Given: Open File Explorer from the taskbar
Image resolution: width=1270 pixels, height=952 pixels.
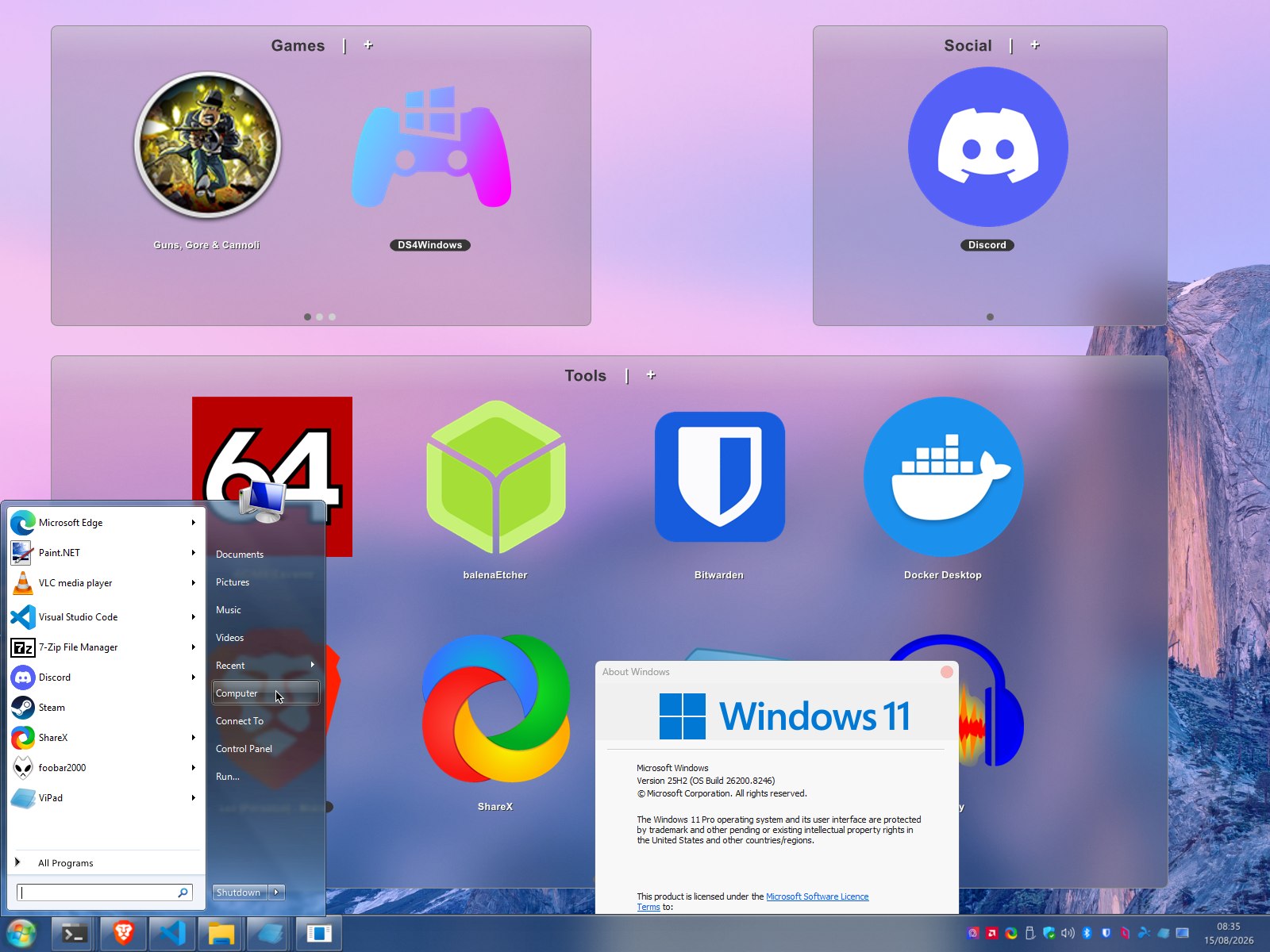Looking at the screenshot, I should click(x=221, y=934).
